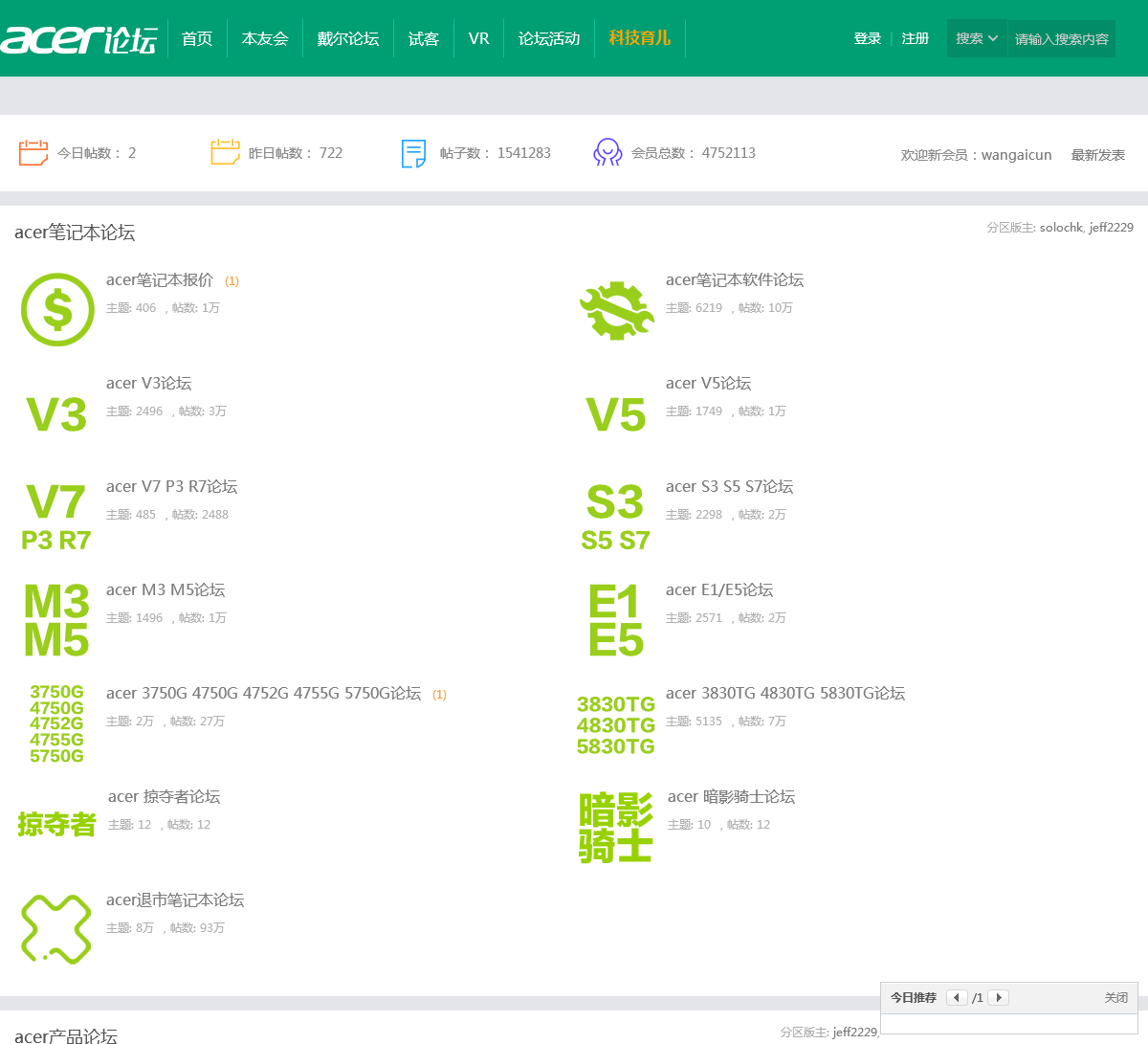Screen dimensions: 1148x1044
Task: Open the 首页 menu item
Action: click(197, 38)
